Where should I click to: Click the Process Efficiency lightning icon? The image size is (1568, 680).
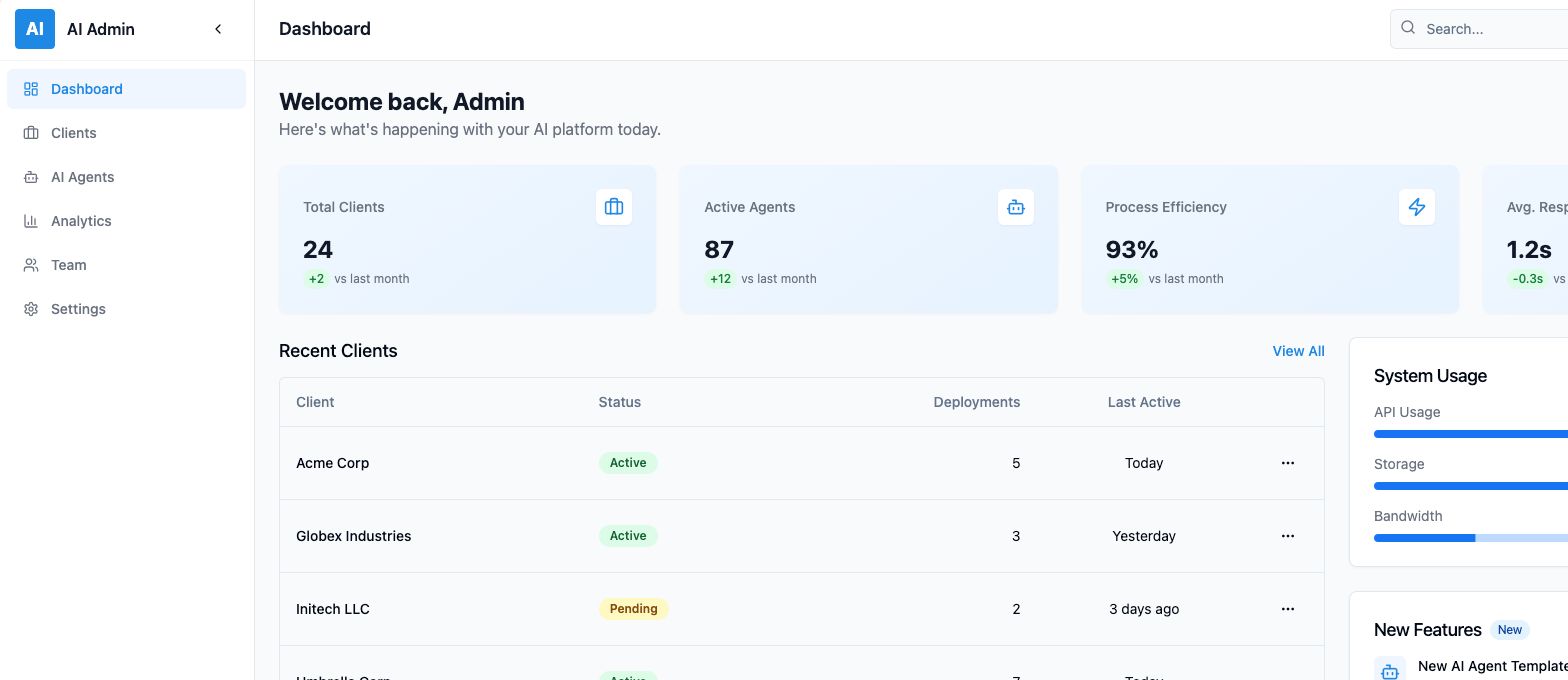pyautogui.click(x=1417, y=207)
